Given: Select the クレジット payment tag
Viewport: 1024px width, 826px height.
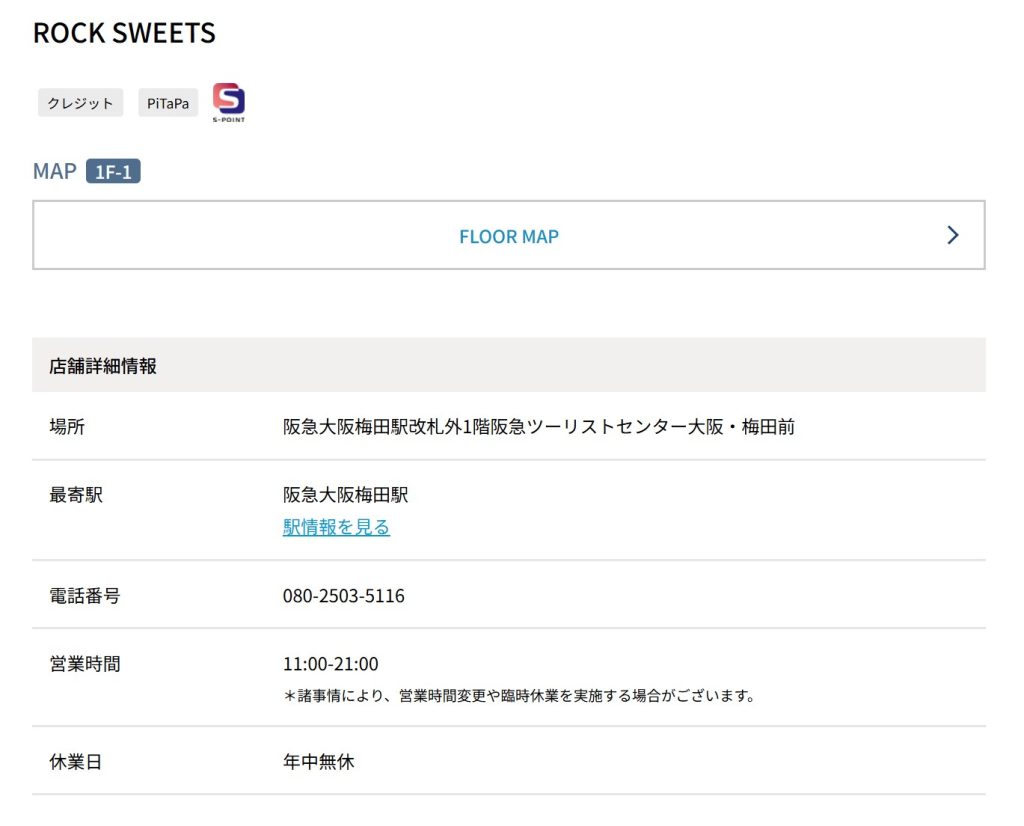Looking at the screenshot, I should tap(80, 103).
